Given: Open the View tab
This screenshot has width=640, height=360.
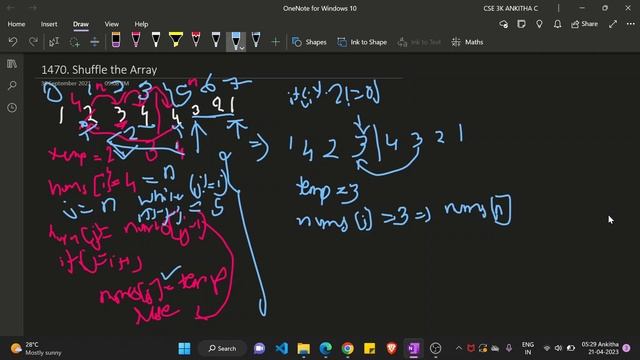Looking at the screenshot, I should (x=111, y=24).
